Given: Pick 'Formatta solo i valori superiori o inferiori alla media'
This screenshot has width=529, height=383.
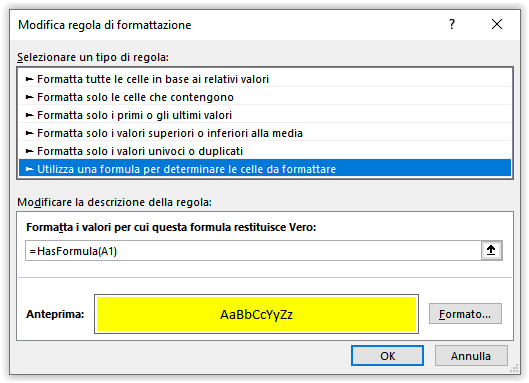Looking at the screenshot, I should pos(265,133).
